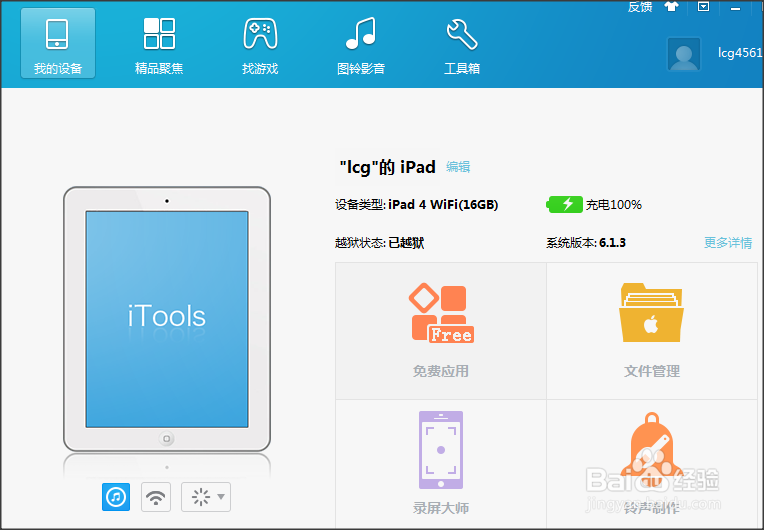Screen dimensions: 764x530
Task: Switch to the 精品聚焦 tab
Action: 159,46
